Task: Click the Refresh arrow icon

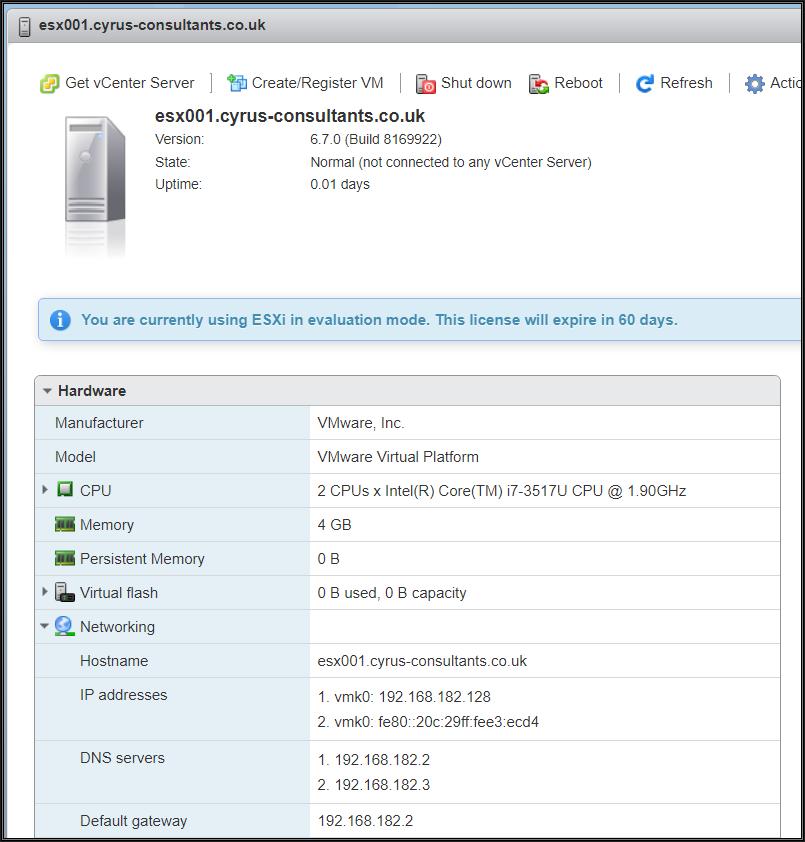Action: 645,84
